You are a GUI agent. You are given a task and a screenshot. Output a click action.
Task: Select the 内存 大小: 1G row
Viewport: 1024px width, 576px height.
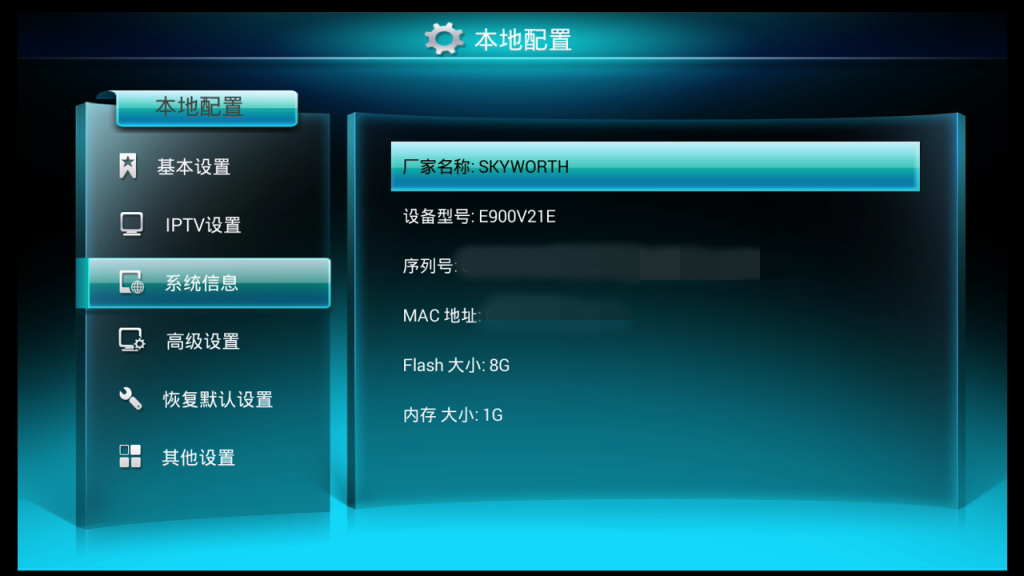pyautogui.click(x=655, y=415)
